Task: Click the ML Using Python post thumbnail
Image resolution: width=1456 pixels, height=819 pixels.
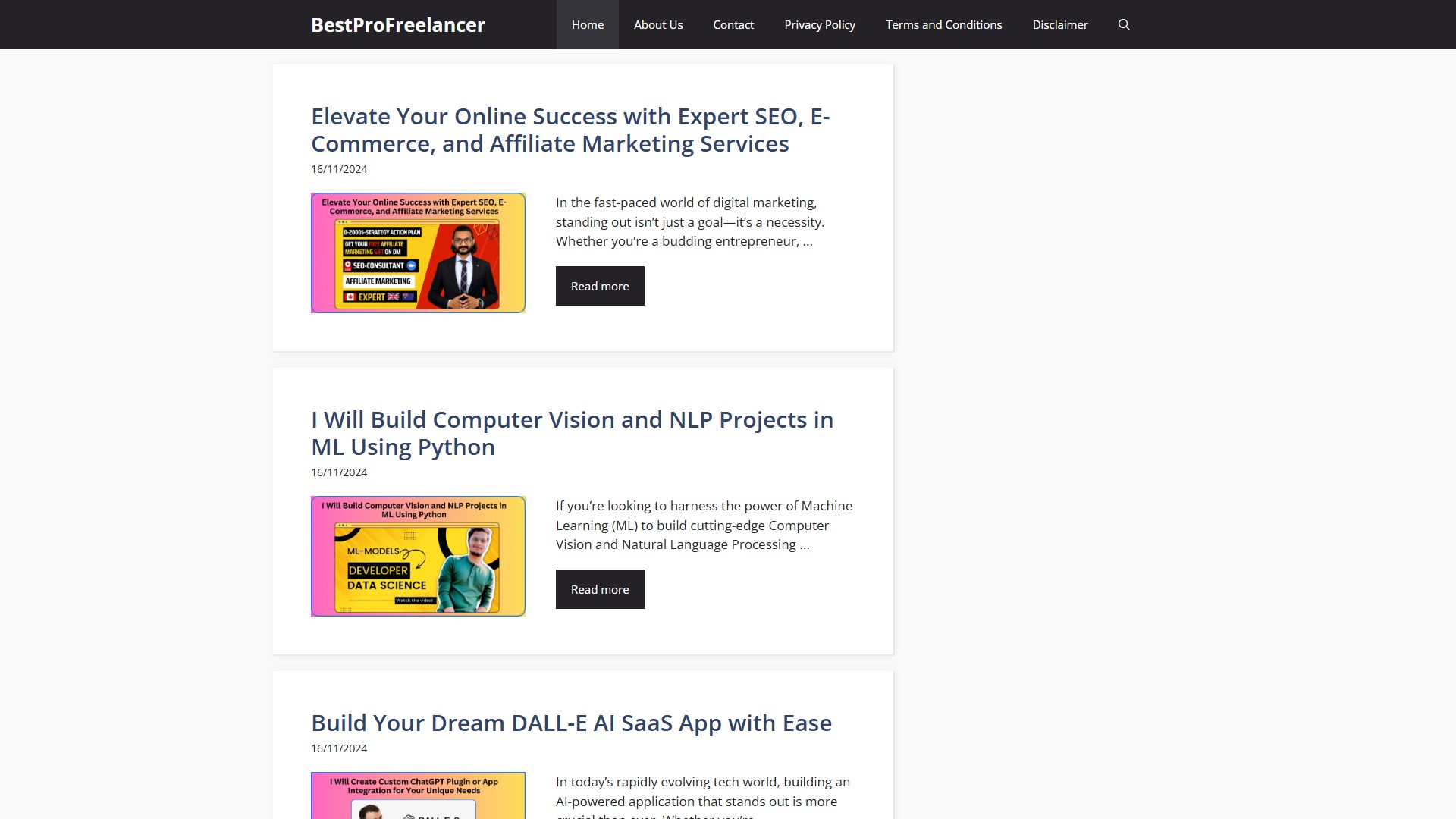Action: tap(418, 556)
